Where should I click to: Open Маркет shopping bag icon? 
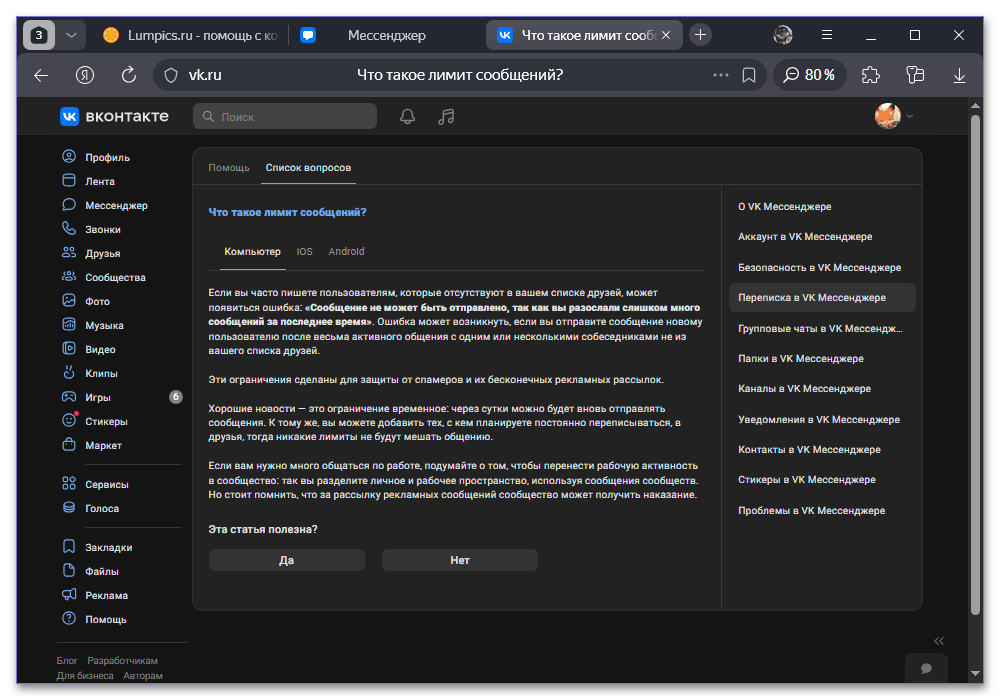click(x=69, y=444)
